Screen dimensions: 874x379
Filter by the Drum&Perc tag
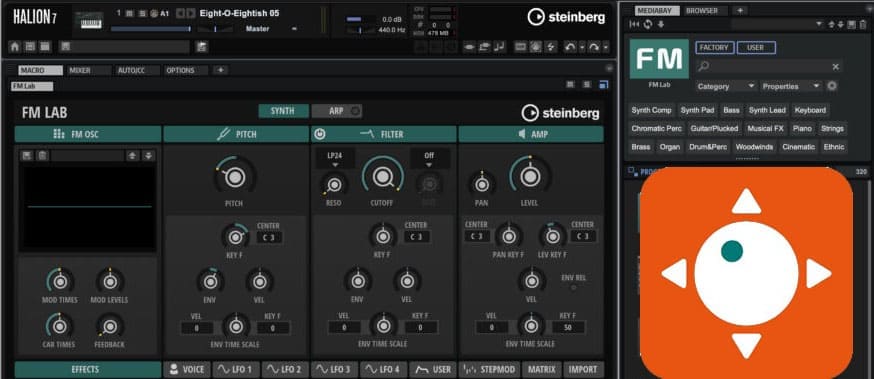(708, 147)
